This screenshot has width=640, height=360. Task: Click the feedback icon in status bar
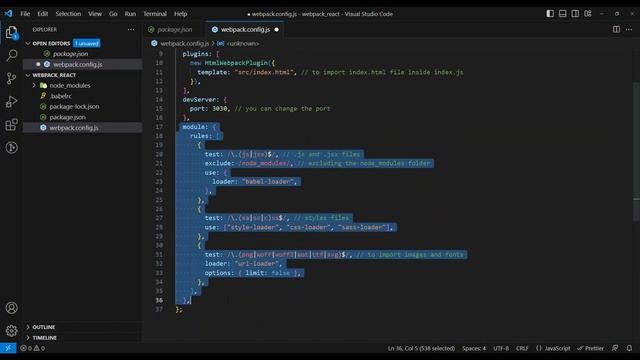615,348
